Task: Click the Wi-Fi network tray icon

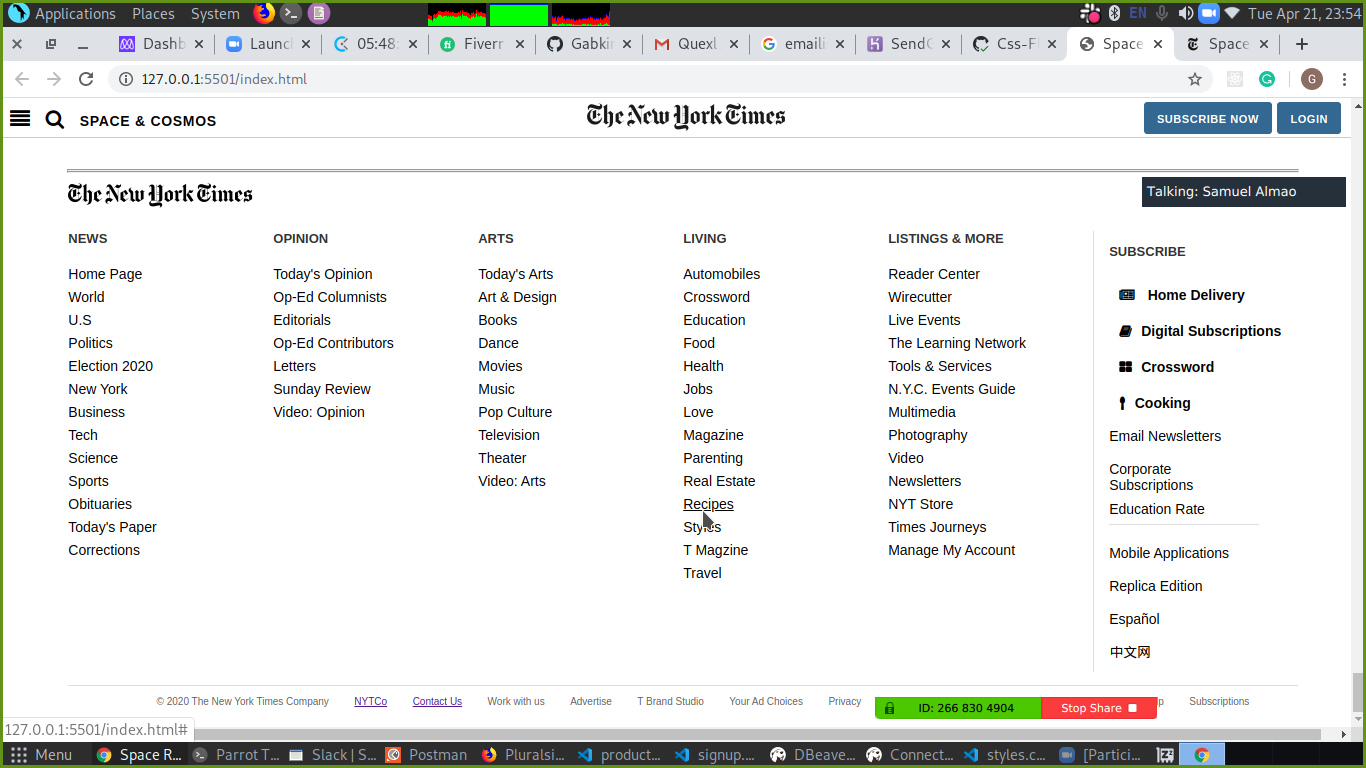Action: tap(1232, 13)
